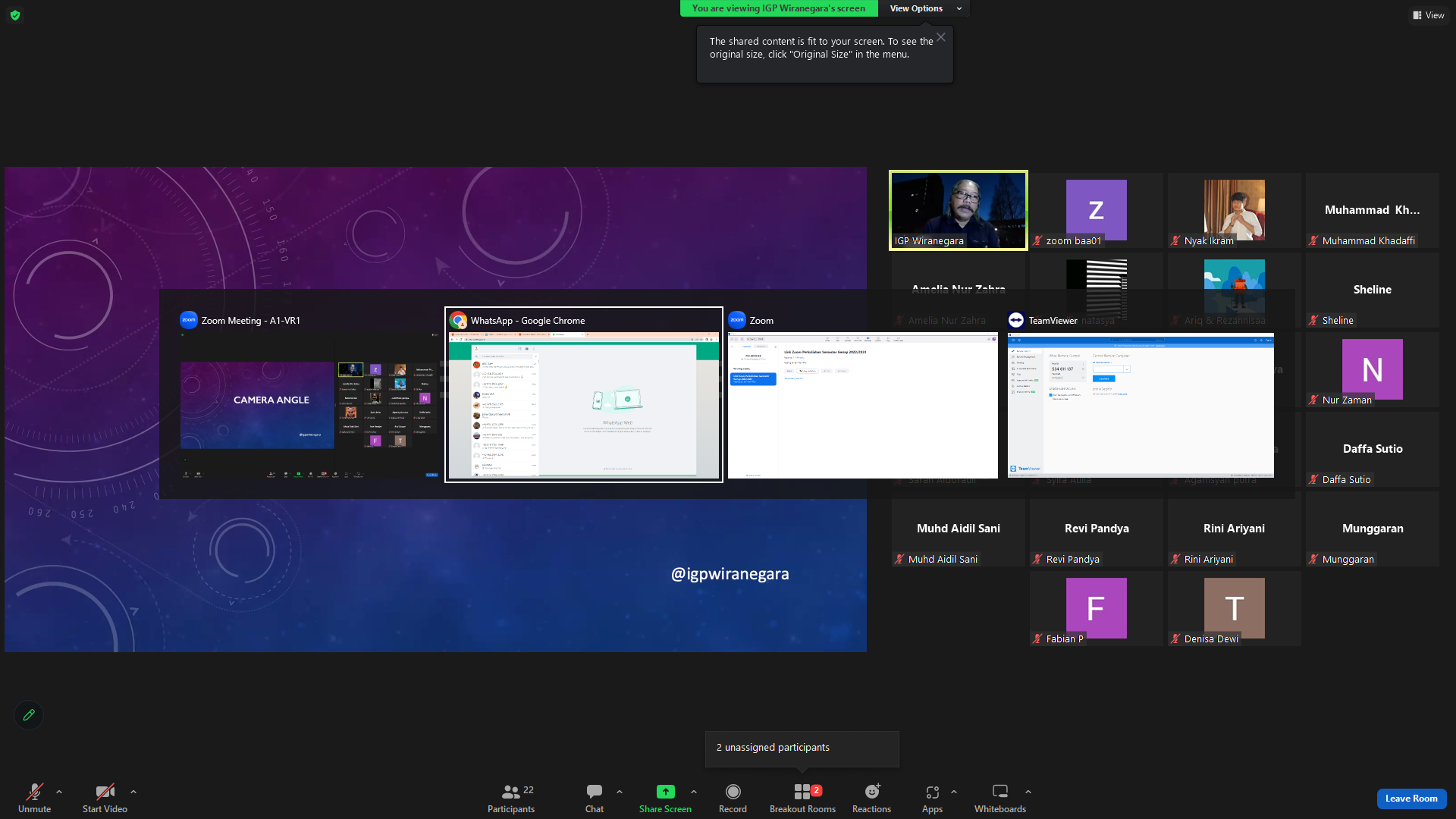Viewport: 1456px width, 819px height.
Task: Click the Leave Room button
Action: 1411,799
